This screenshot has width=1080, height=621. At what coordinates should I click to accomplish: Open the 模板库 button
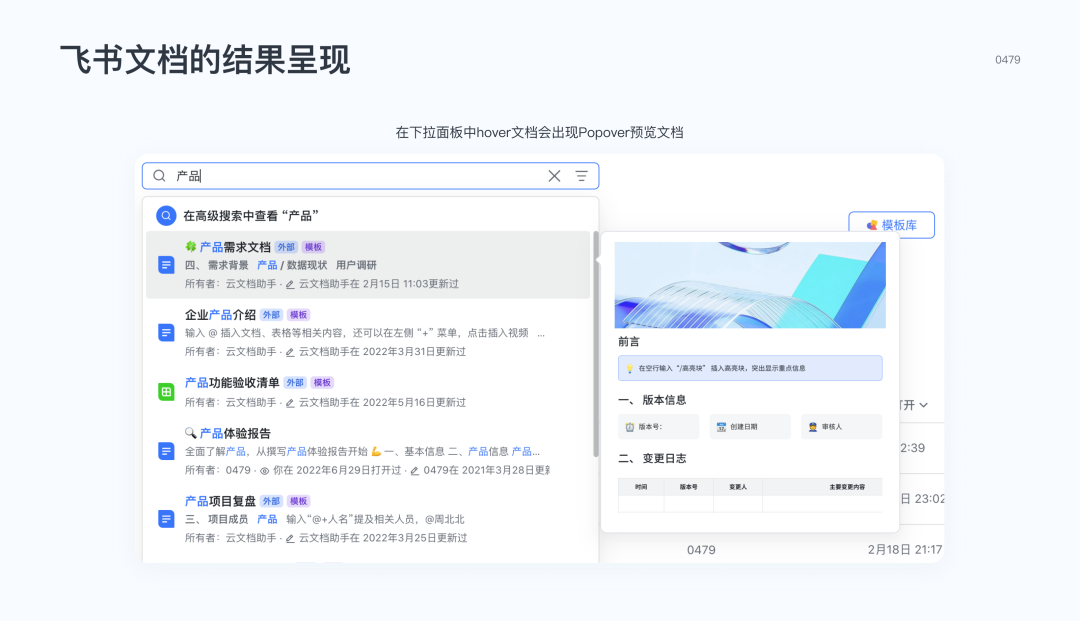coord(891,225)
